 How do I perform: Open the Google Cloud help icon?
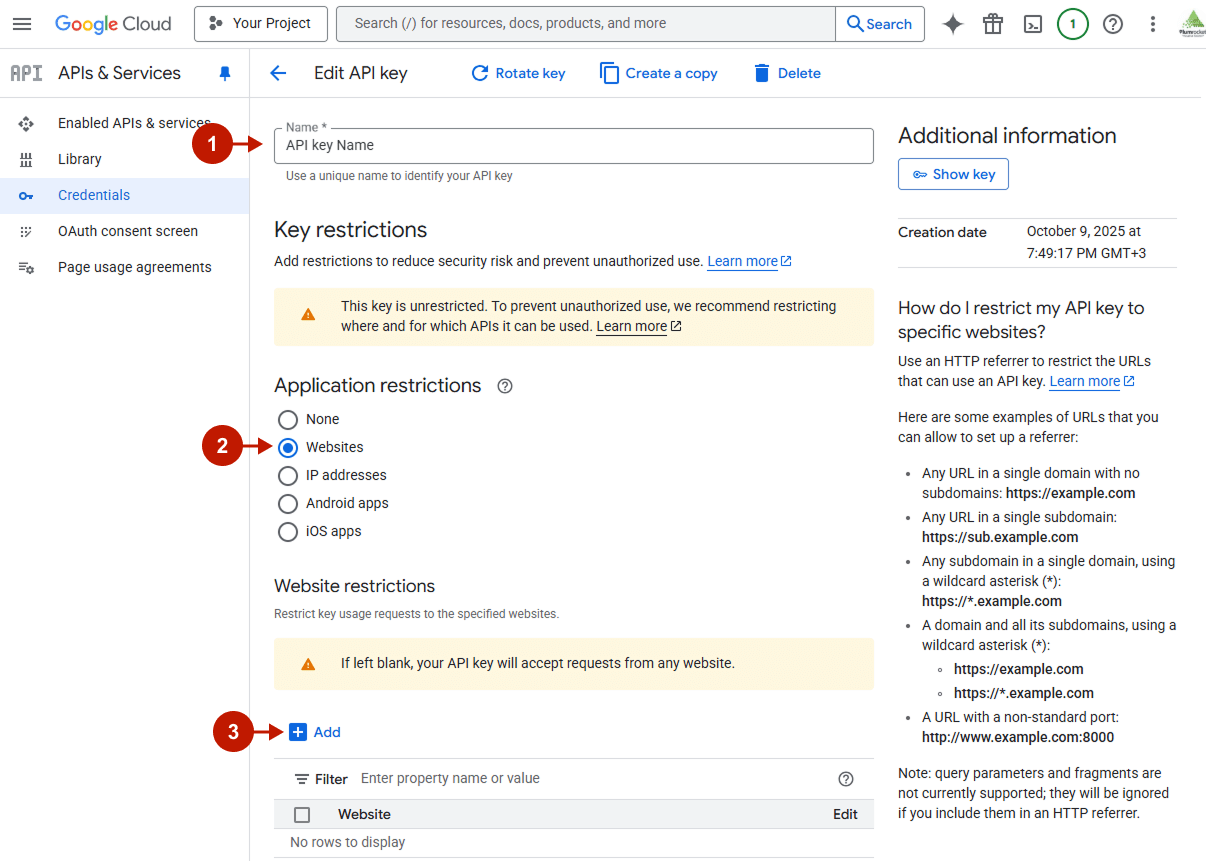[x=1113, y=23]
